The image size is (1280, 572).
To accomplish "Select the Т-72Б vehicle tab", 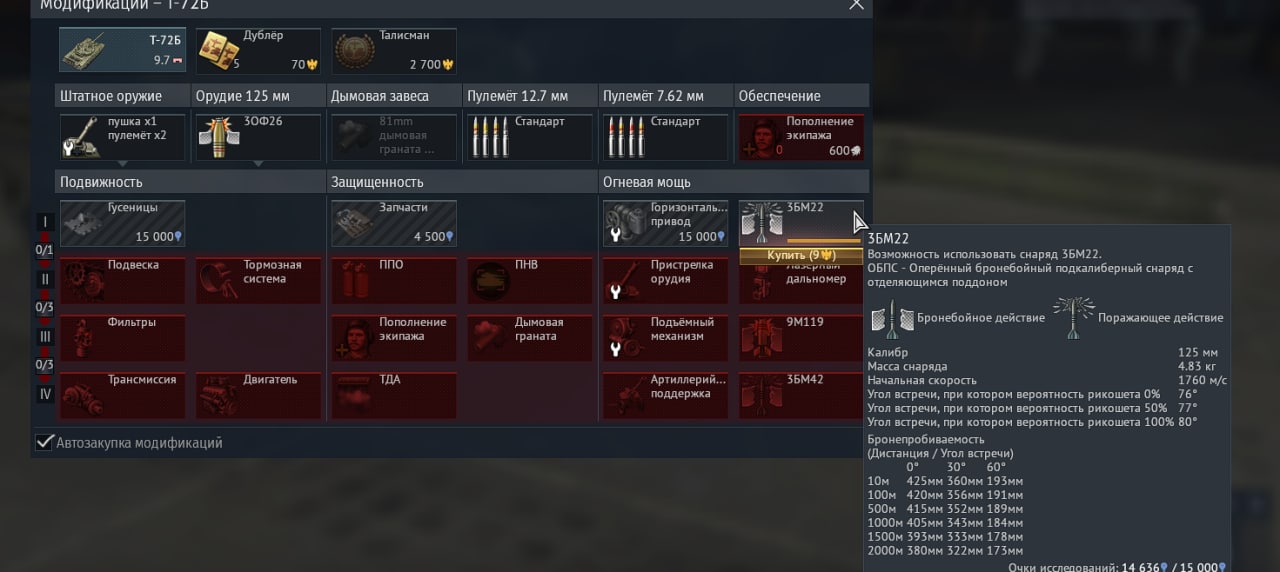I will (x=123, y=50).
